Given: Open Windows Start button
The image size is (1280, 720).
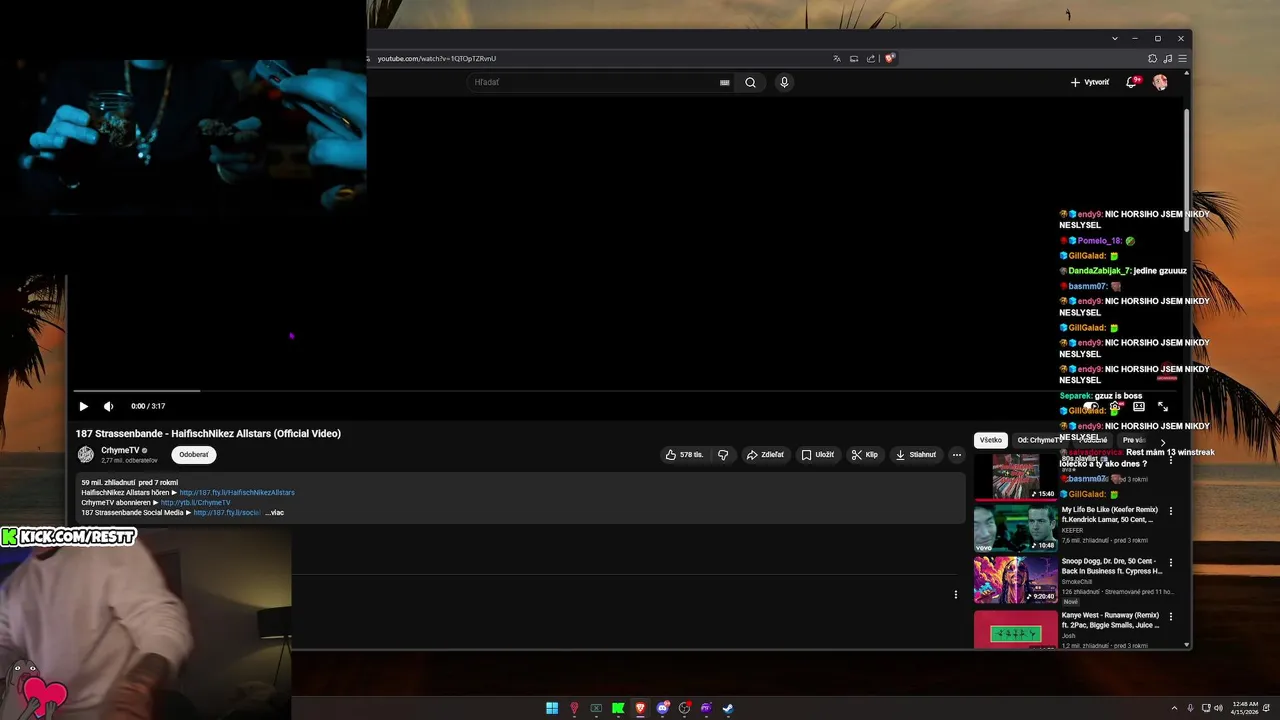Looking at the screenshot, I should [552, 708].
